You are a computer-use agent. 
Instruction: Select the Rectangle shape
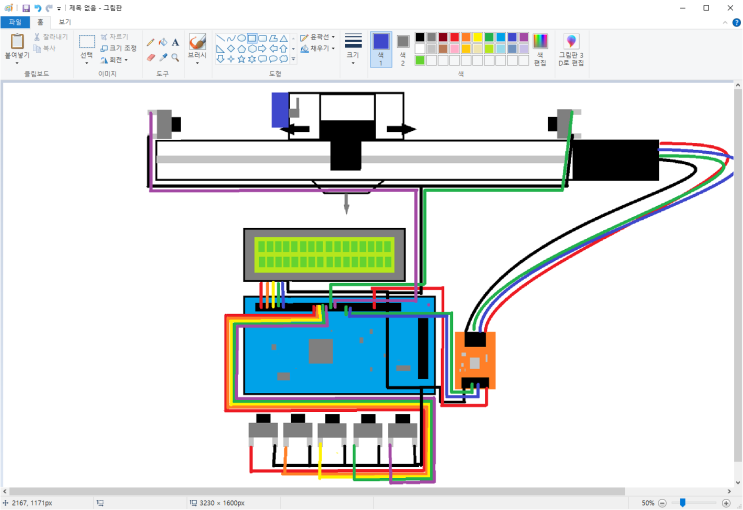252,38
